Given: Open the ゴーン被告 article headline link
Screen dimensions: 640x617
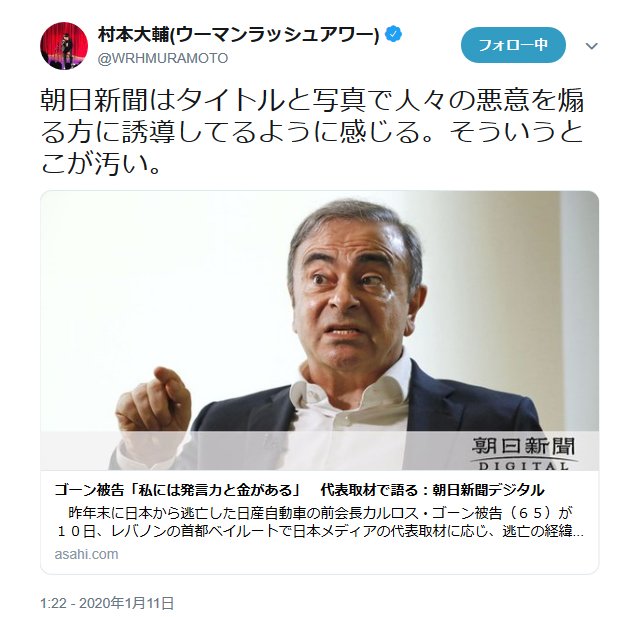Looking at the screenshot, I should point(299,489).
